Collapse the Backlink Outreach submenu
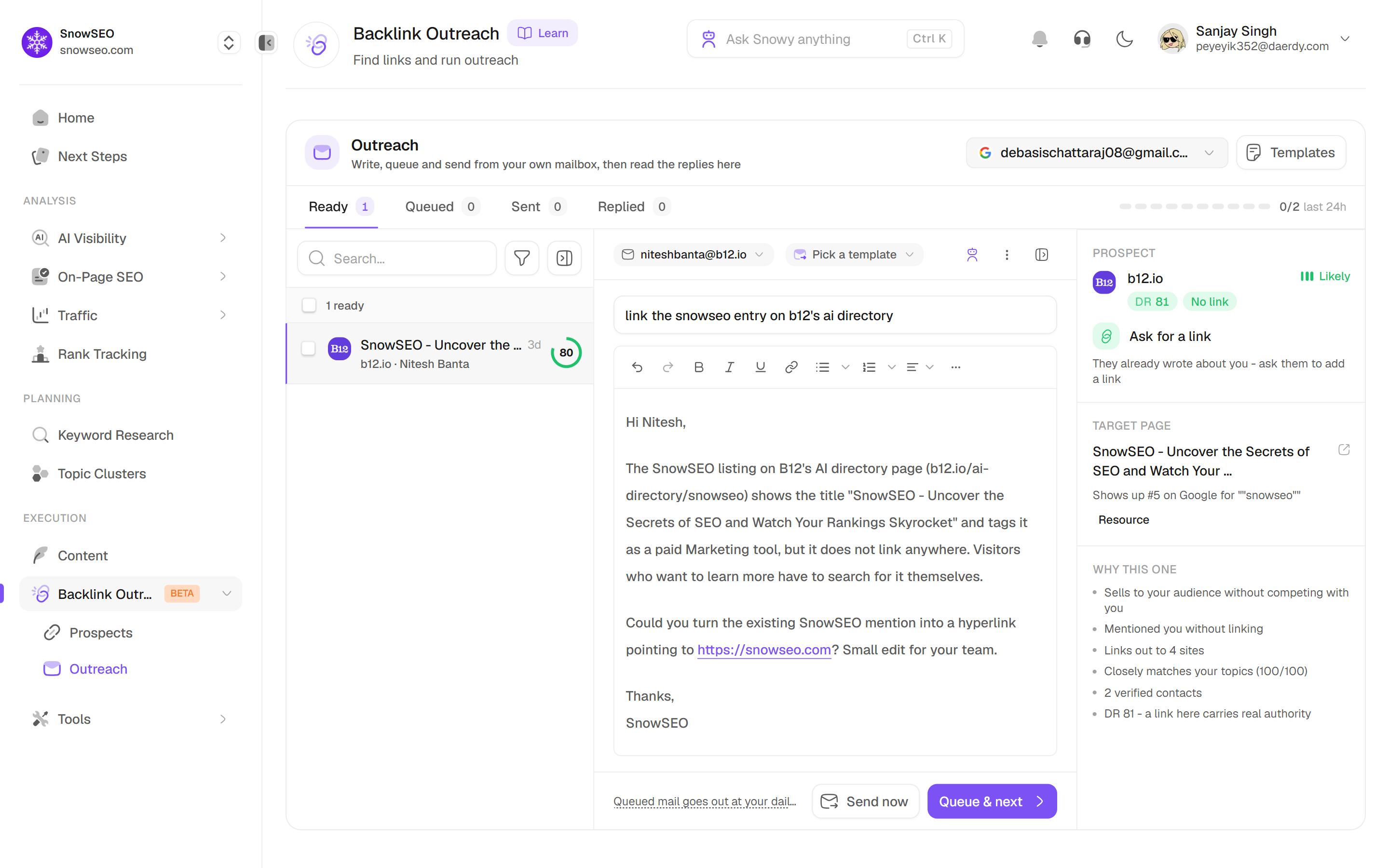1389x868 pixels. click(227, 594)
